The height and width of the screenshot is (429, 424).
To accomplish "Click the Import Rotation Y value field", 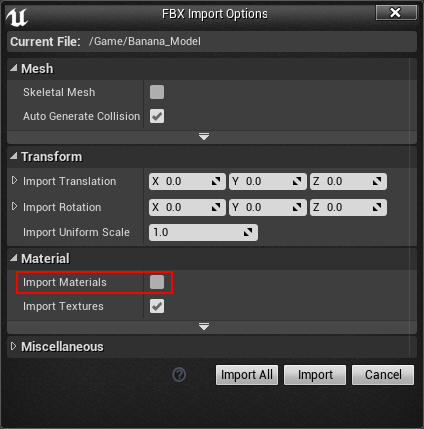I will pos(268,207).
